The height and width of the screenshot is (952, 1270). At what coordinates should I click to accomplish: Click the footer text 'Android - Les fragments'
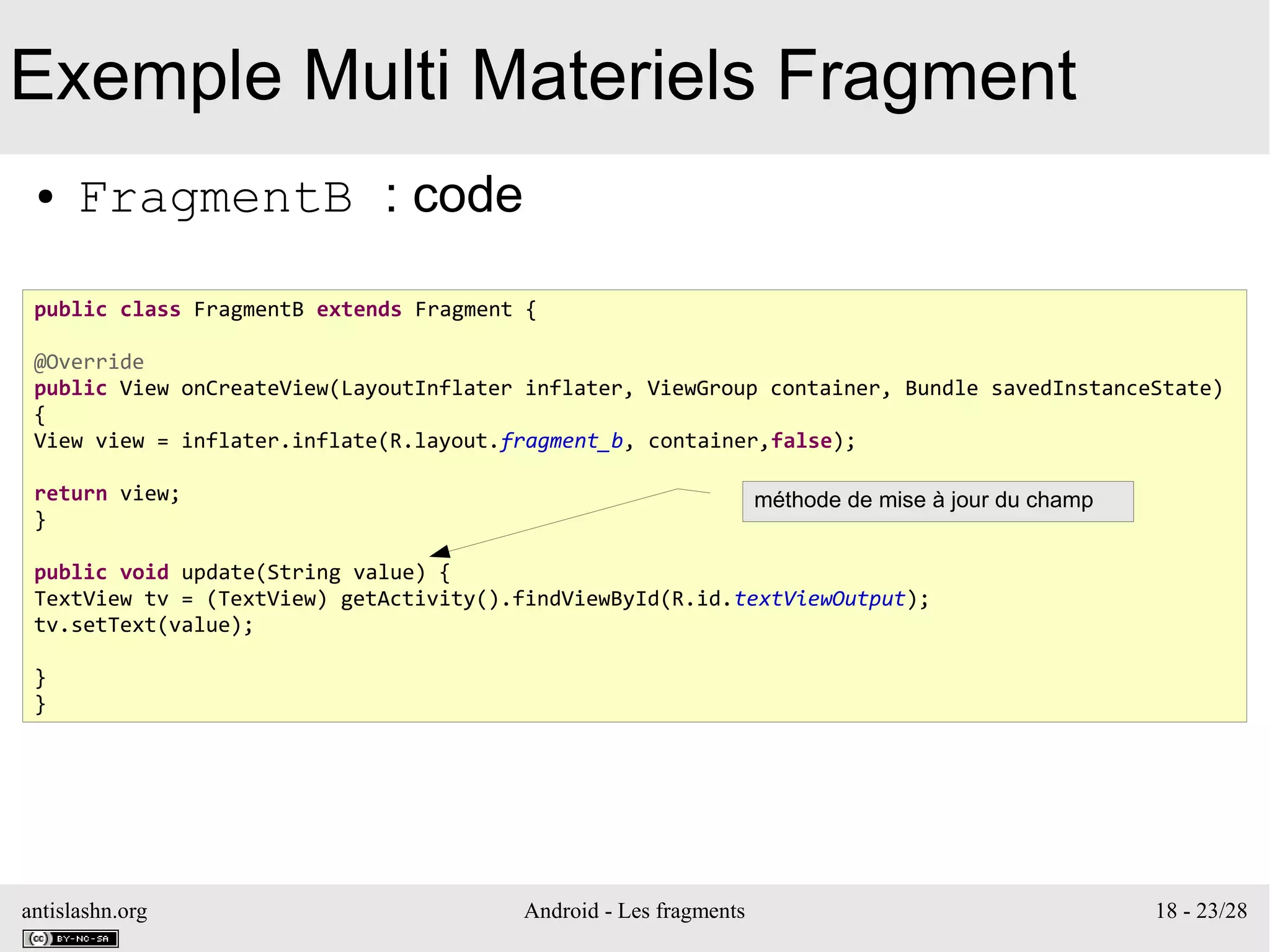tap(634, 910)
